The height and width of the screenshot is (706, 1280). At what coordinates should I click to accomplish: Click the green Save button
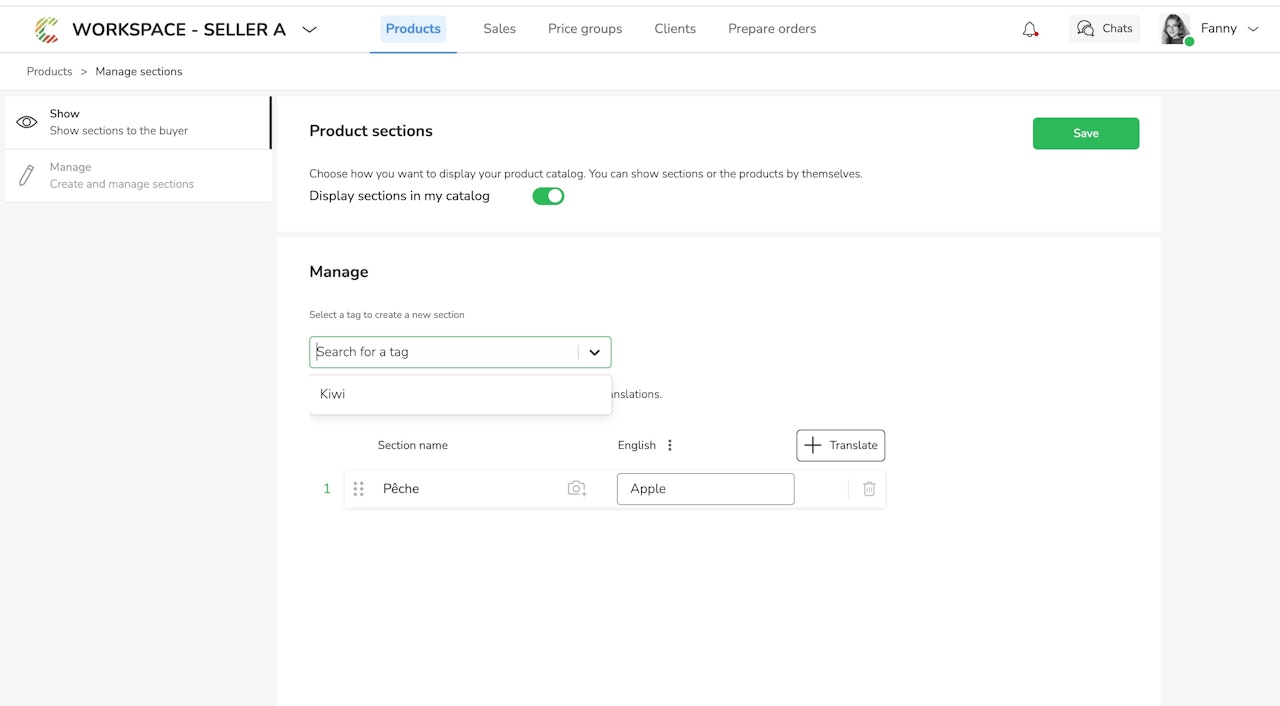pyautogui.click(x=1085, y=133)
